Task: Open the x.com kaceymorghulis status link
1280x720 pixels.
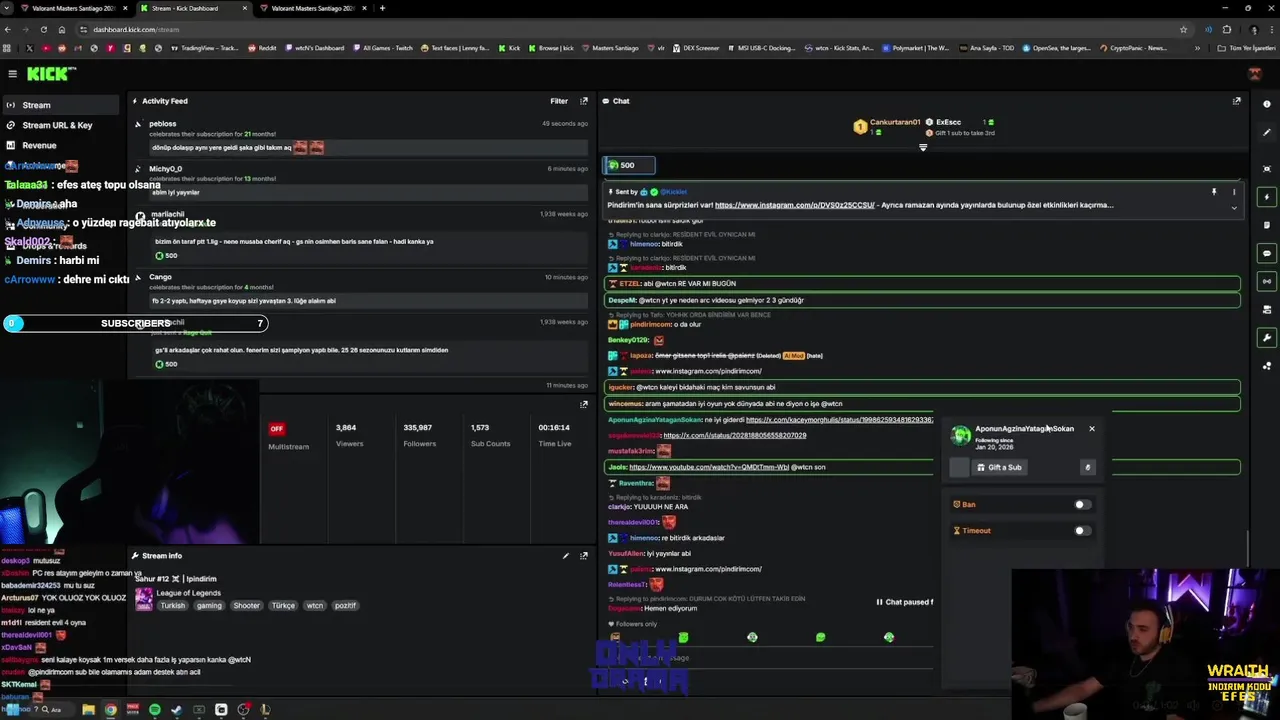Action: coord(839,420)
